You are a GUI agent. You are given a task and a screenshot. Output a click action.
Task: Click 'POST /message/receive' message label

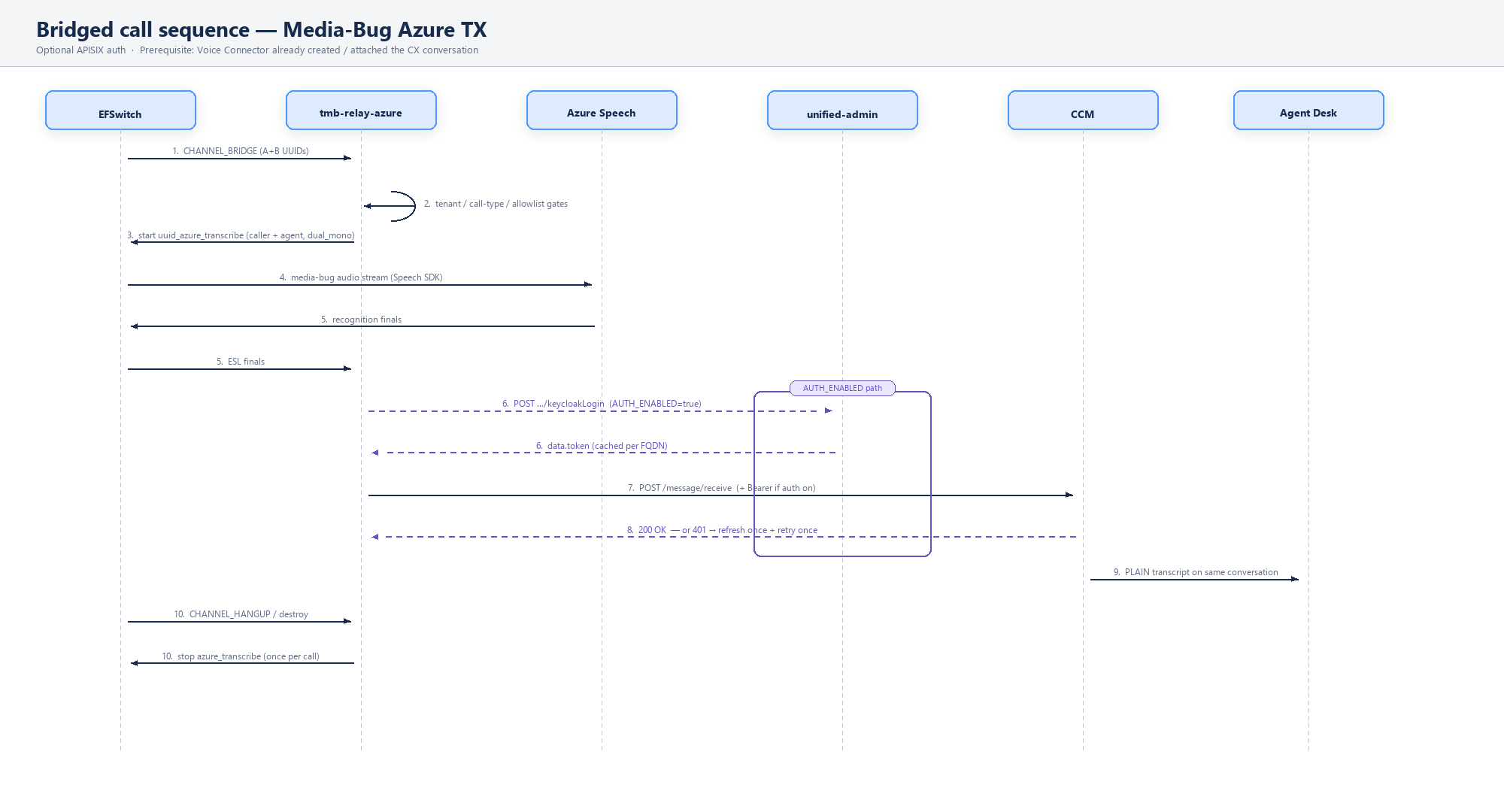pyautogui.click(x=722, y=488)
